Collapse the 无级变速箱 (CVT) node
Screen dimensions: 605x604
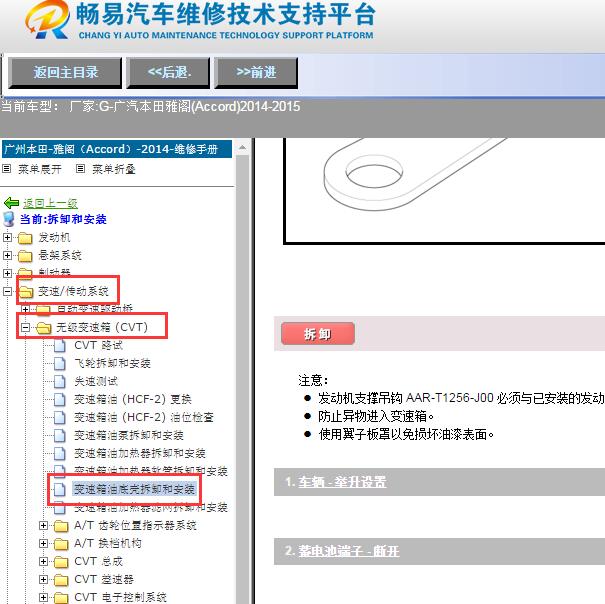point(25,328)
